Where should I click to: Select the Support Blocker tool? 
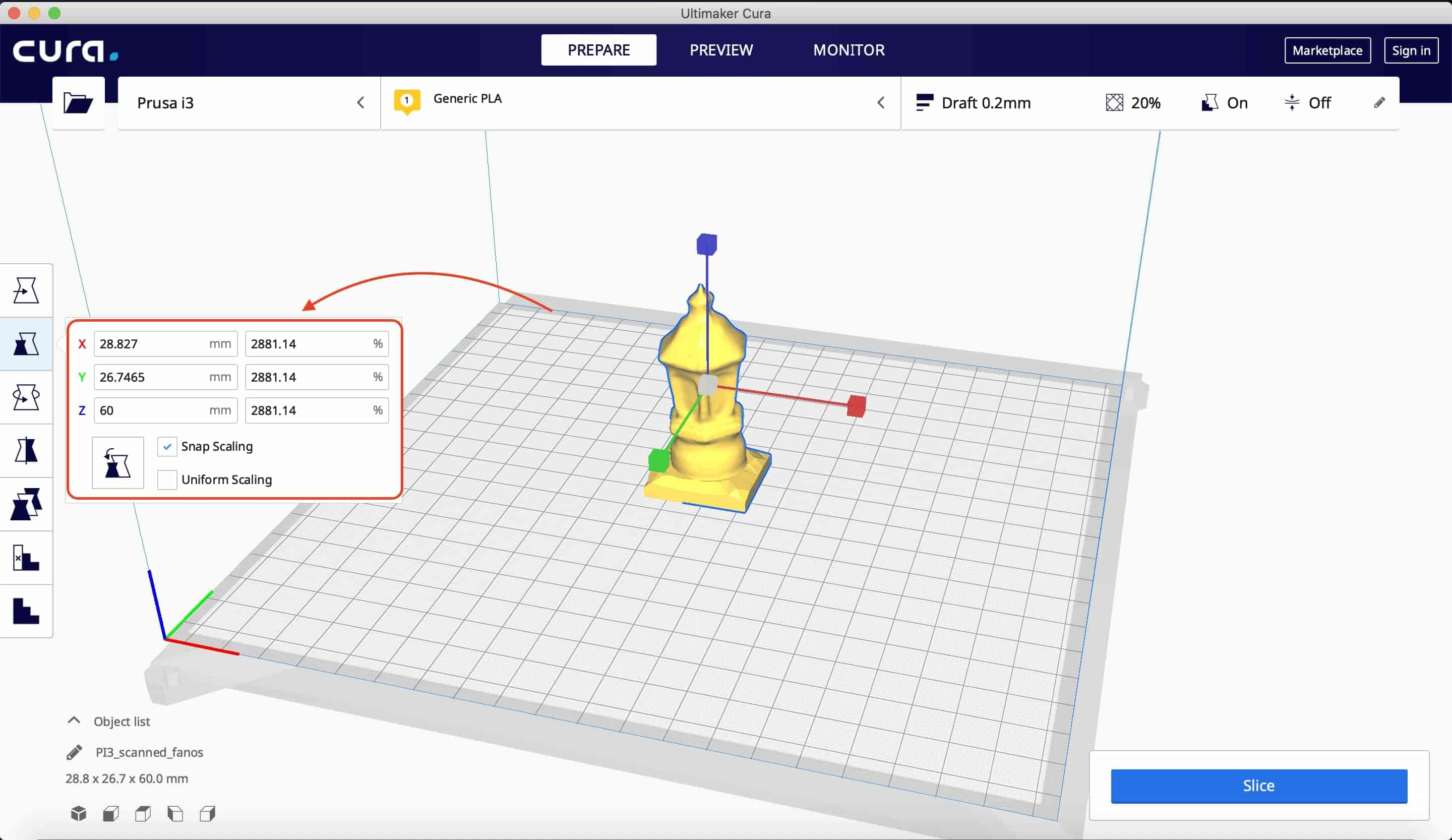coord(26,558)
